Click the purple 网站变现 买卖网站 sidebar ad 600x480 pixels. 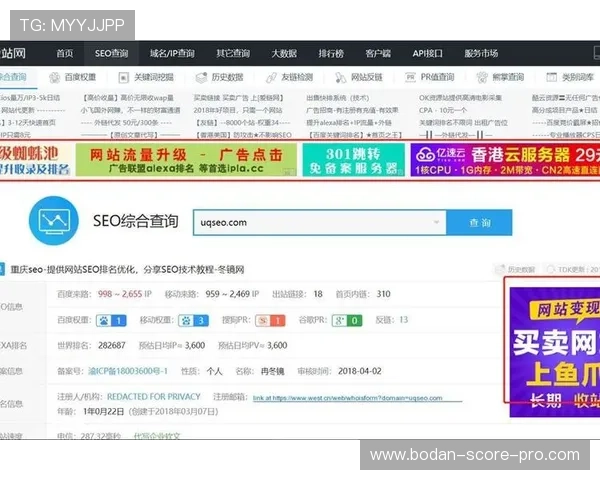pos(555,352)
